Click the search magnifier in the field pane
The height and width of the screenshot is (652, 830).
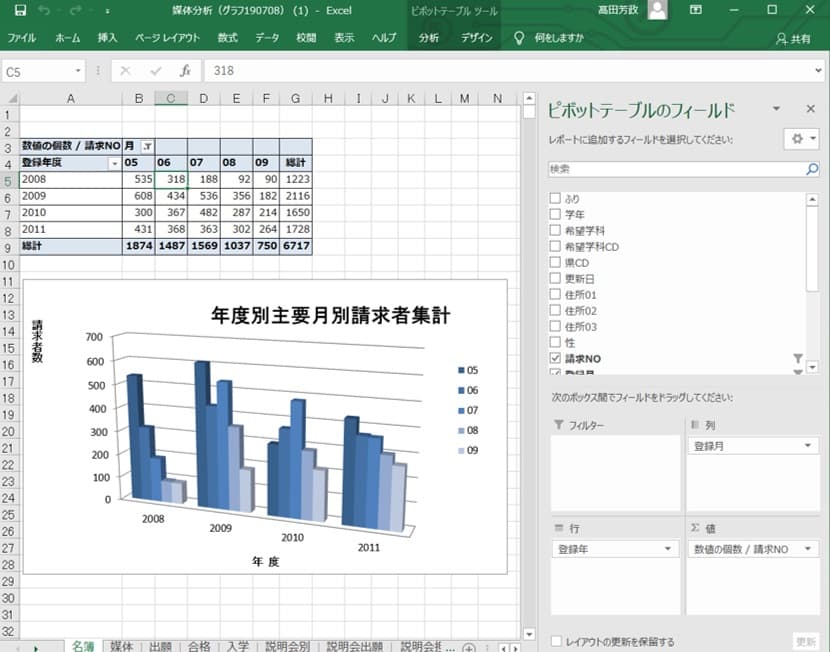(x=812, y=170)
